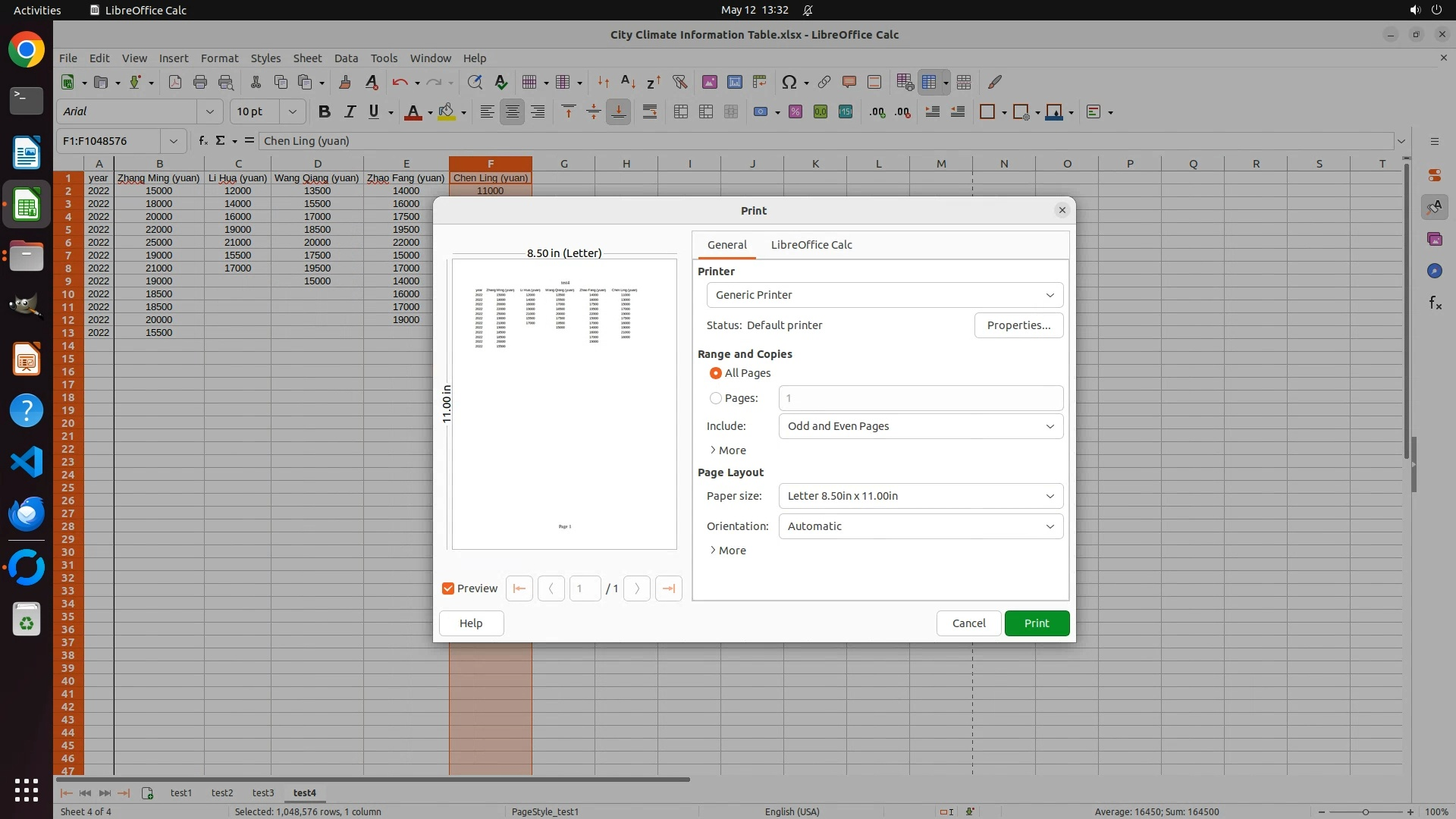Uncheck the Preview checkbox

coord(448,588)
